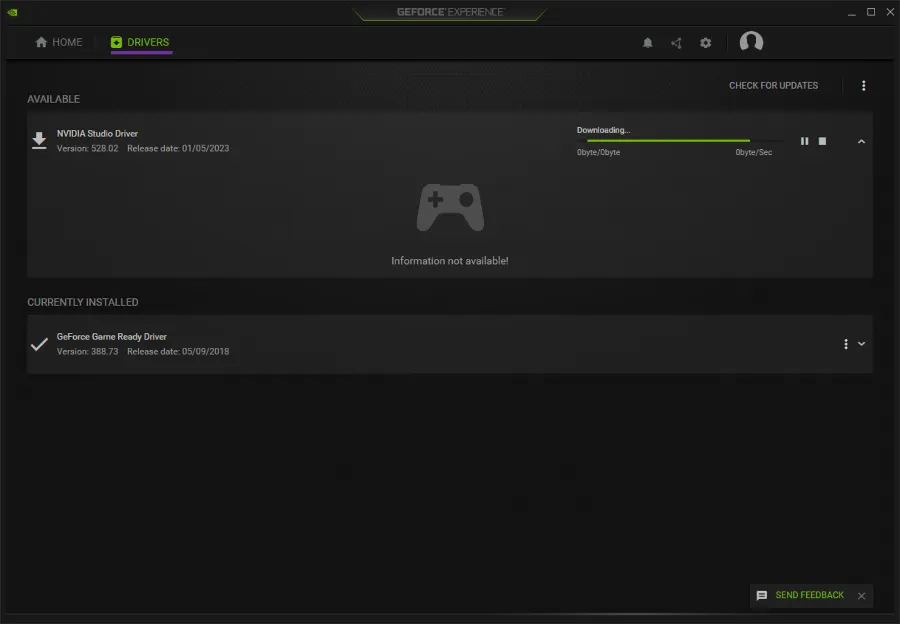This screenshot has width=900, height=624.
Task: Click the share icon
Action: click(x=676, y=42)
